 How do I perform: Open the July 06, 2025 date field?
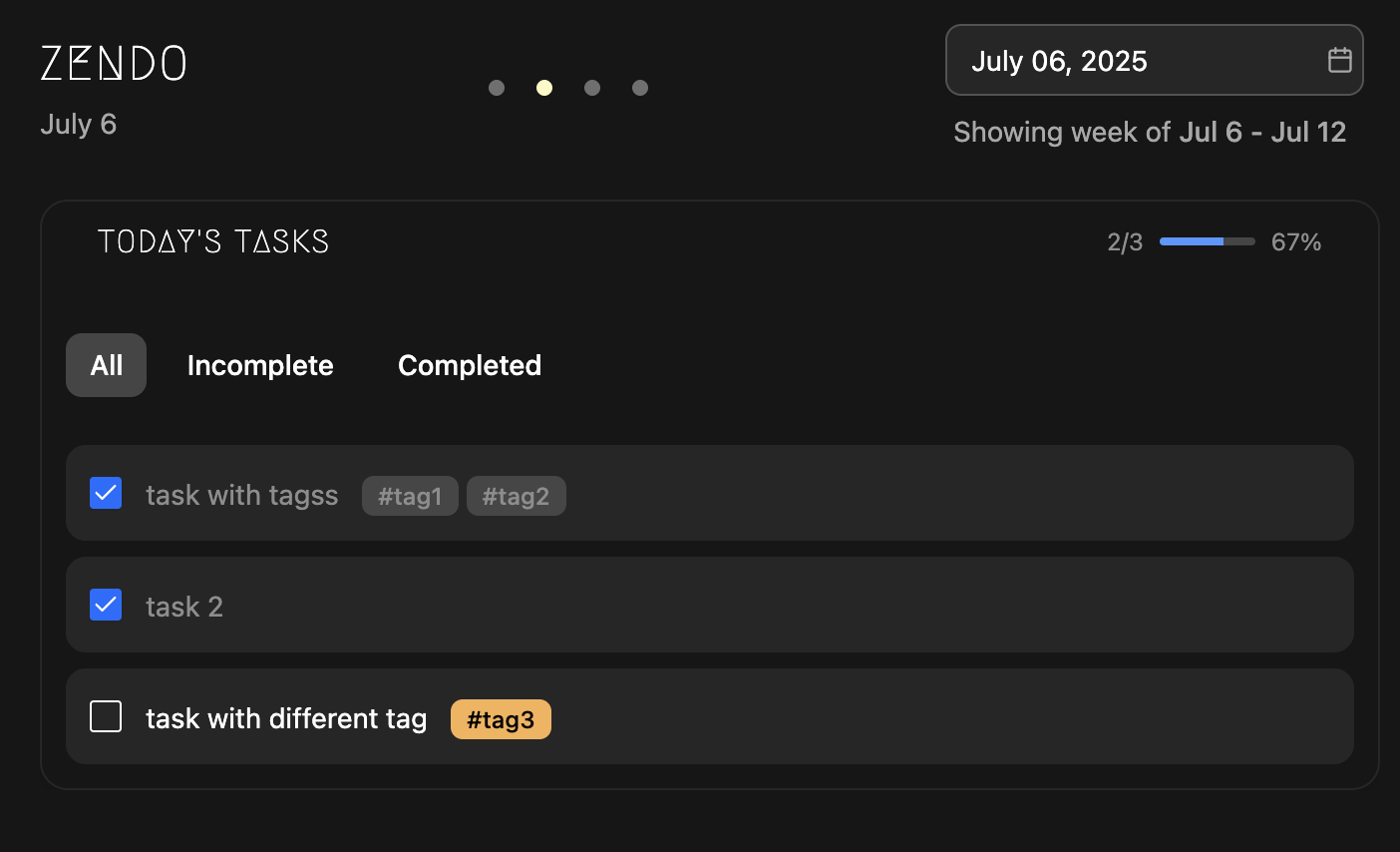click(1154, 60)
